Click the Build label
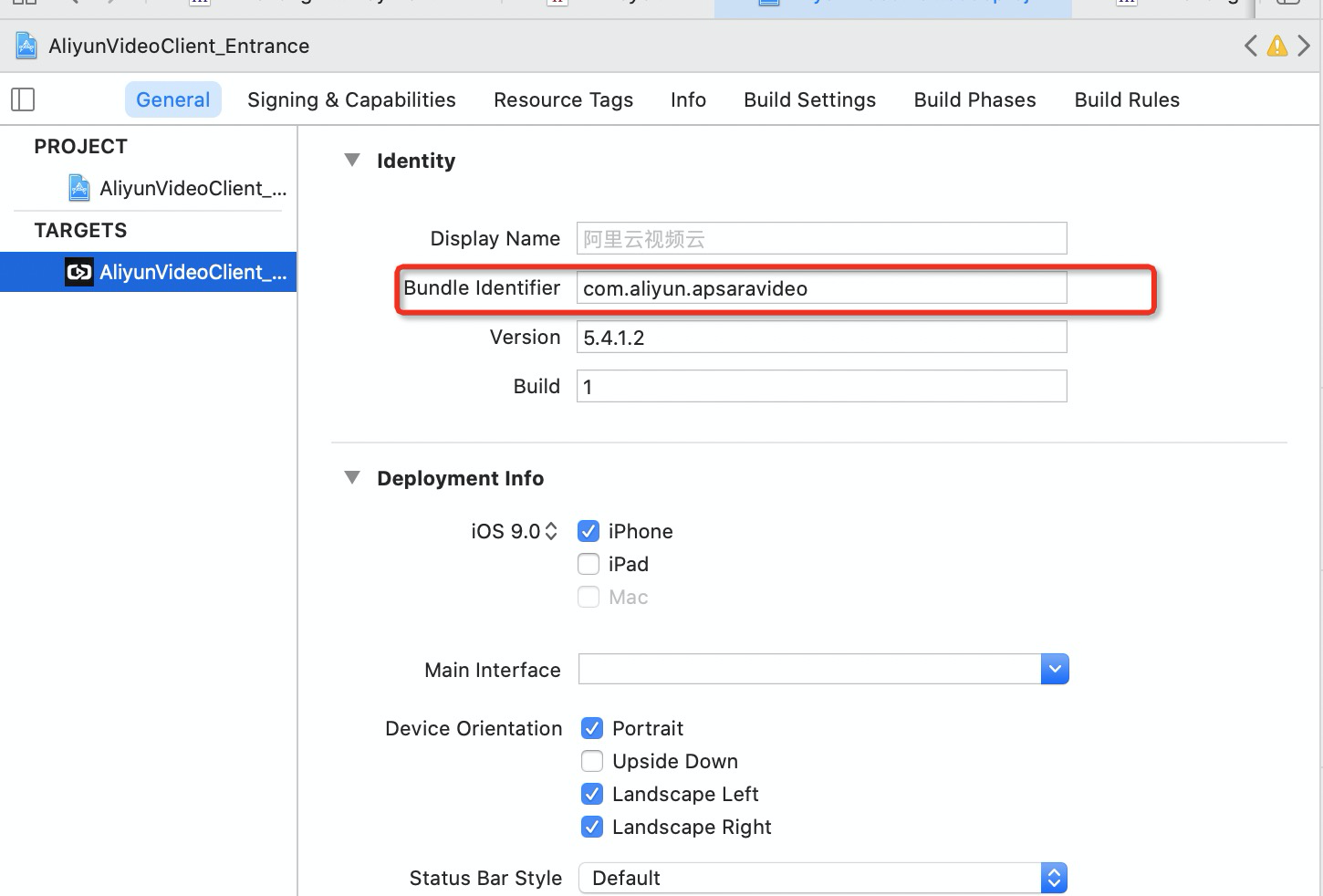This screenshot has height=896, width=1323. (x=536, y=386)
